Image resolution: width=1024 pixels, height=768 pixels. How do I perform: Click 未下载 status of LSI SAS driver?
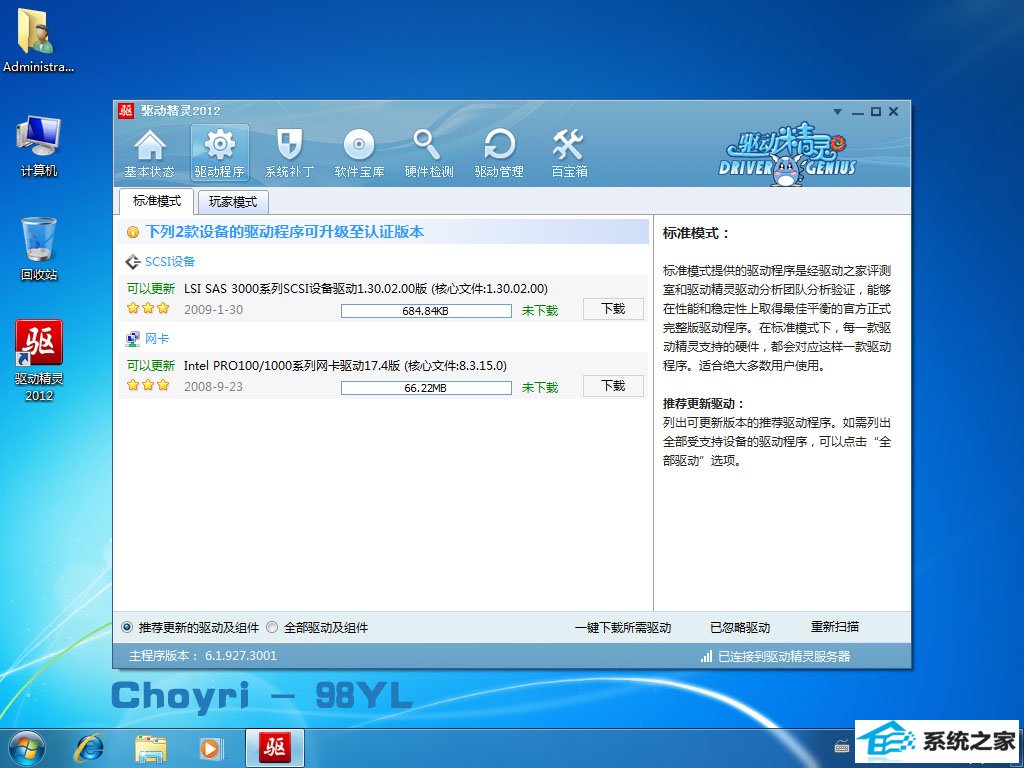click(539, 311)
